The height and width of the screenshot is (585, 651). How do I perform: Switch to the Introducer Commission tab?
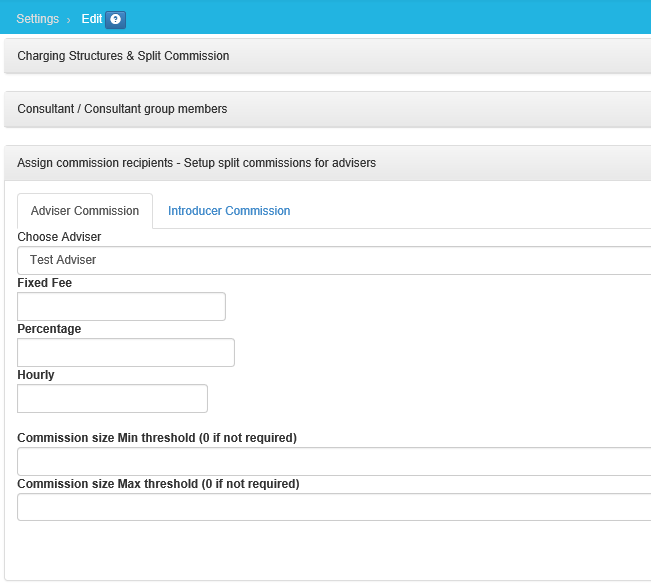pos(229,211)
